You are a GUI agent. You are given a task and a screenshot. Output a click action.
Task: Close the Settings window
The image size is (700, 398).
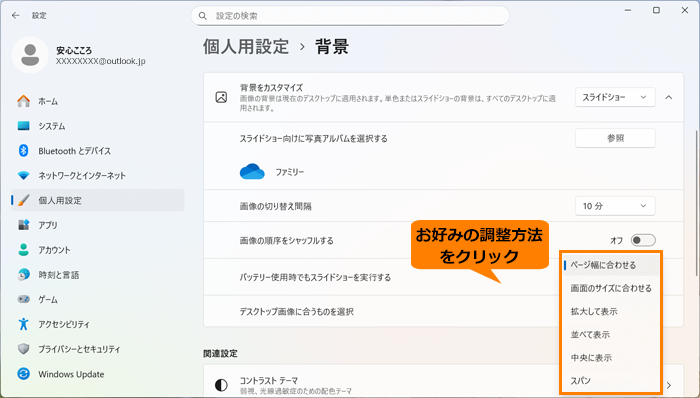click(x=685, y=10)
